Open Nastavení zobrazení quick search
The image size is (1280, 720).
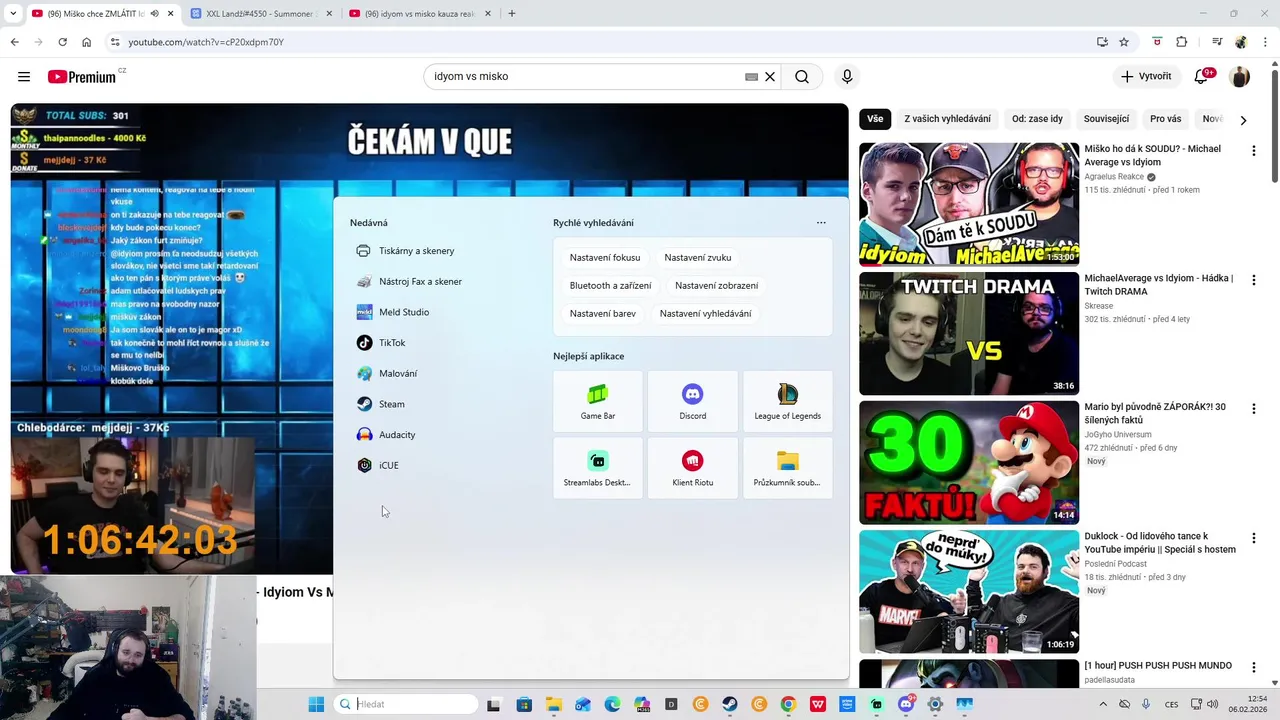coord(716,286)
